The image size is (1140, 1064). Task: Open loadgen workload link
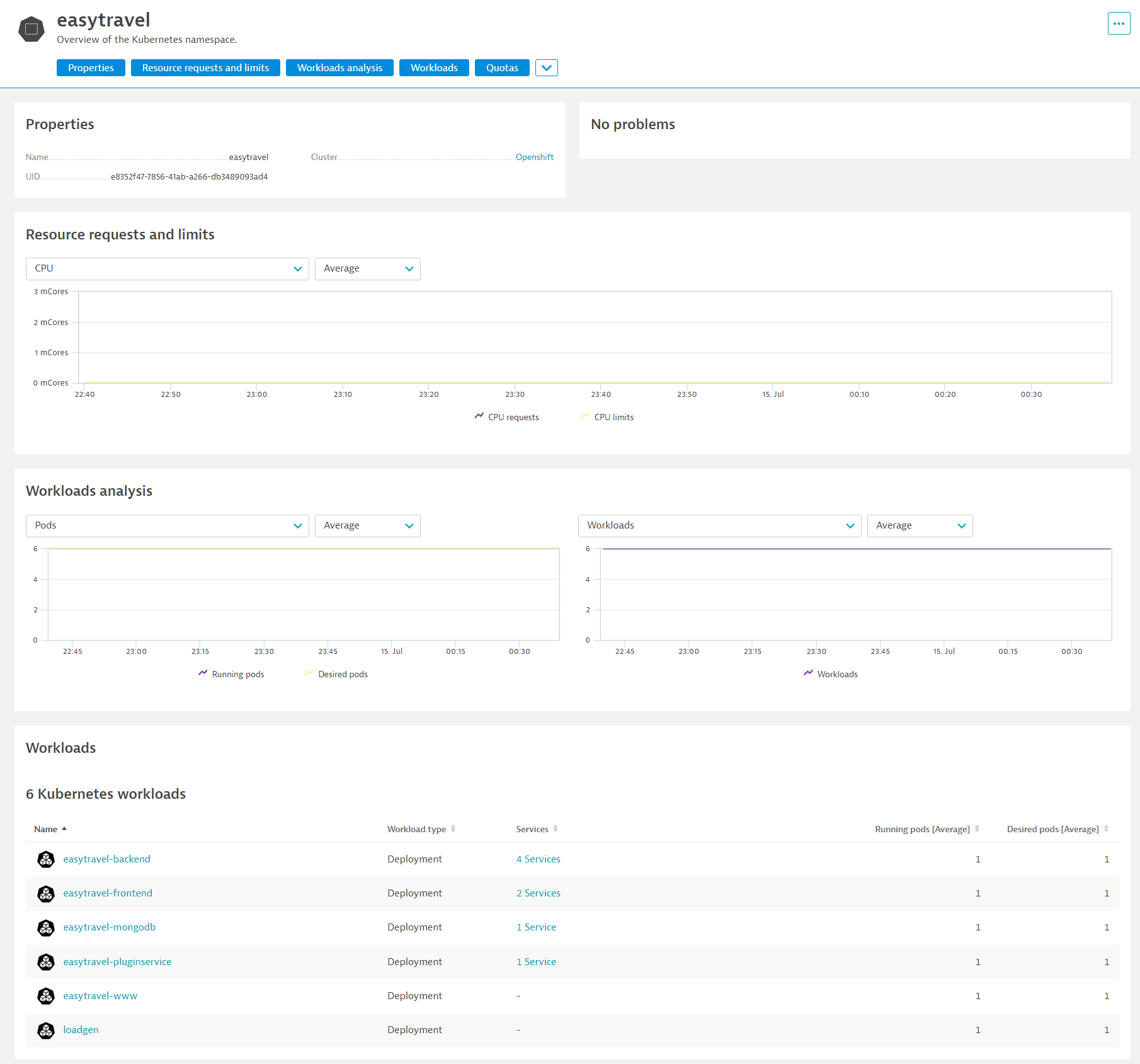click(81, 1030)
